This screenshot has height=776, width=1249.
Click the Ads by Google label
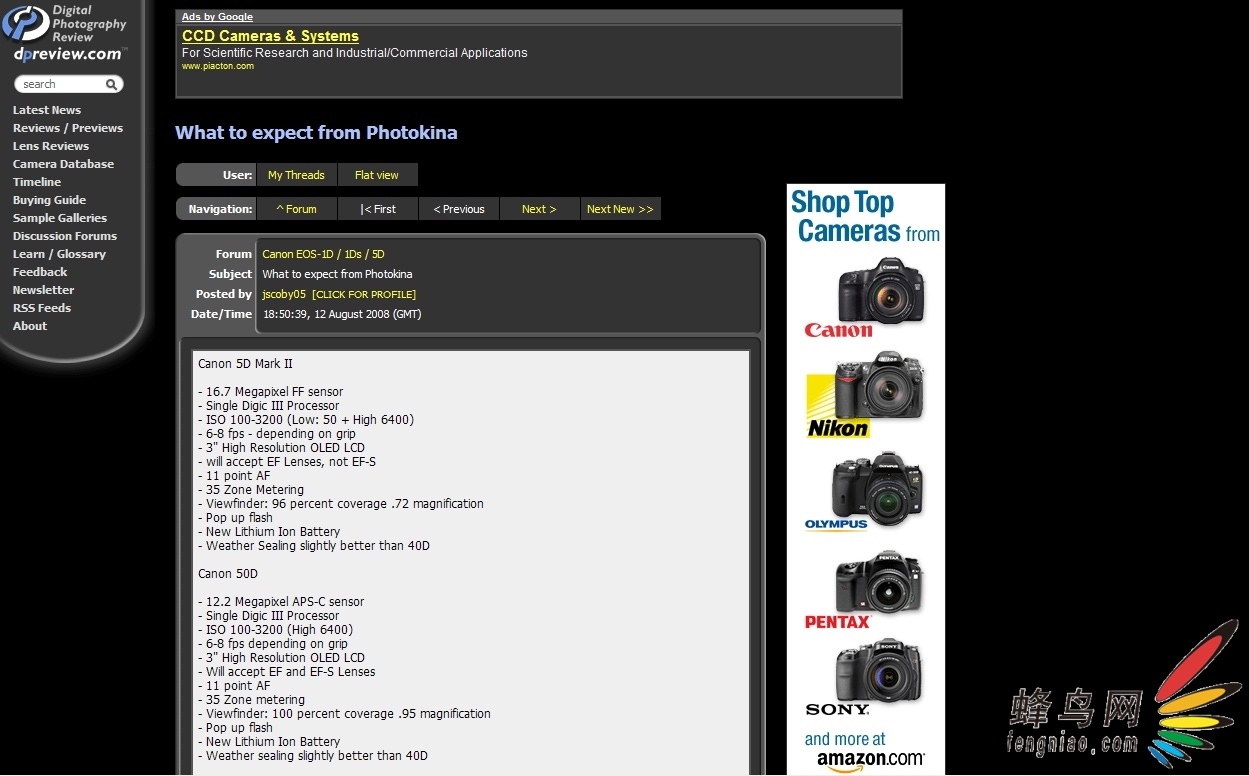pos(217,17)
